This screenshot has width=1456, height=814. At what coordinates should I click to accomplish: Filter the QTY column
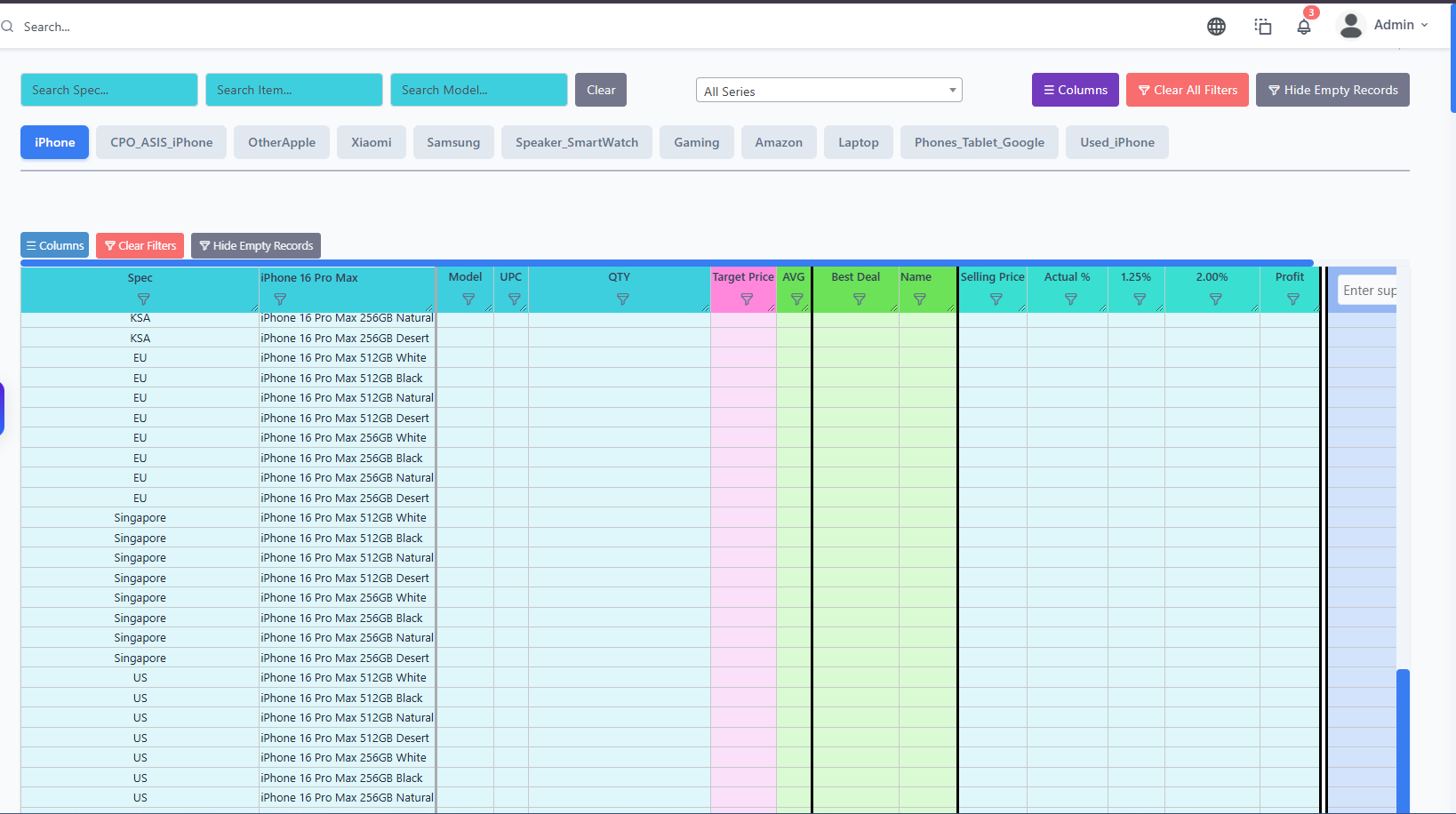[622, 299]
